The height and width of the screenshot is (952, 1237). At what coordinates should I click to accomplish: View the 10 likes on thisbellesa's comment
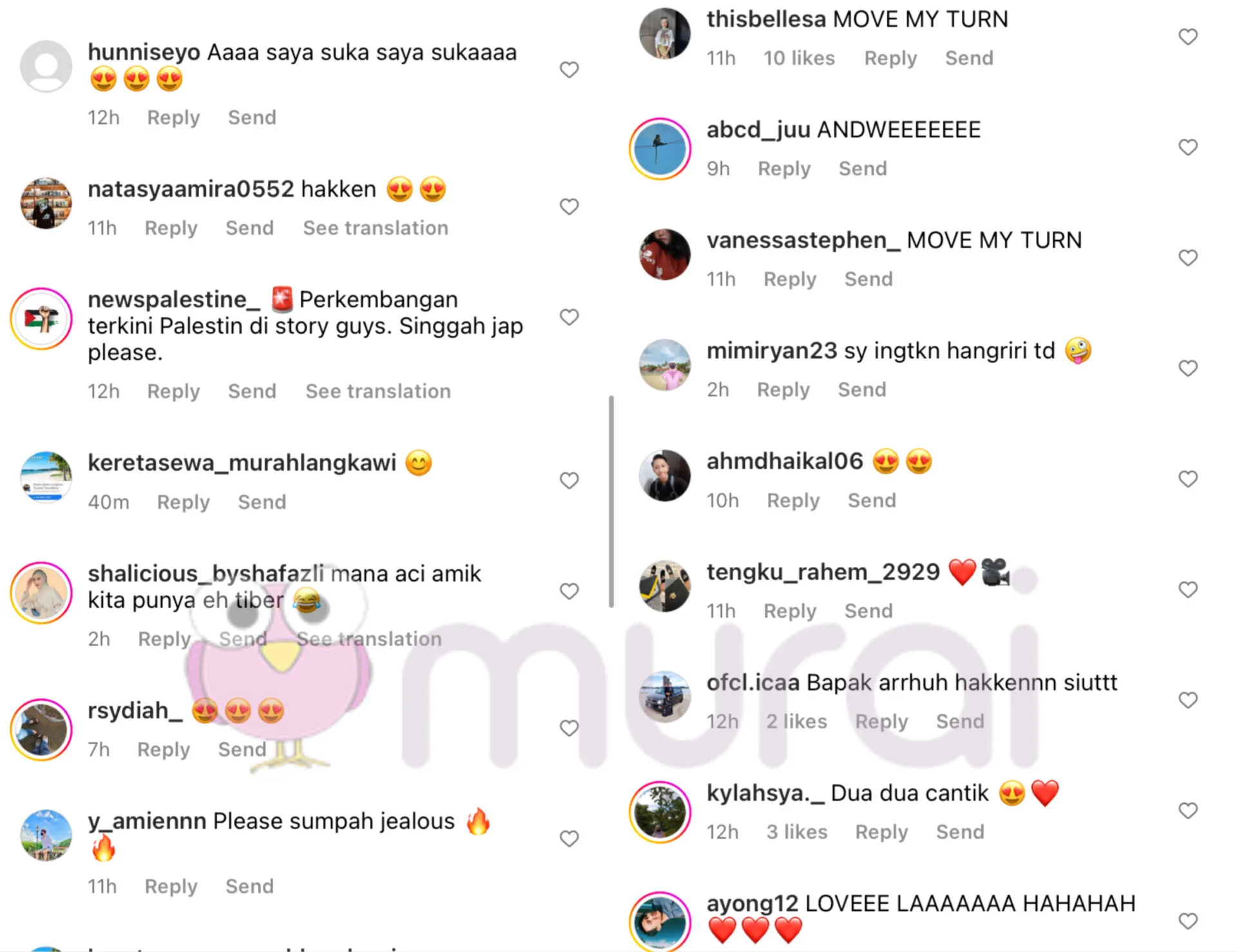(x=799, y=59)
